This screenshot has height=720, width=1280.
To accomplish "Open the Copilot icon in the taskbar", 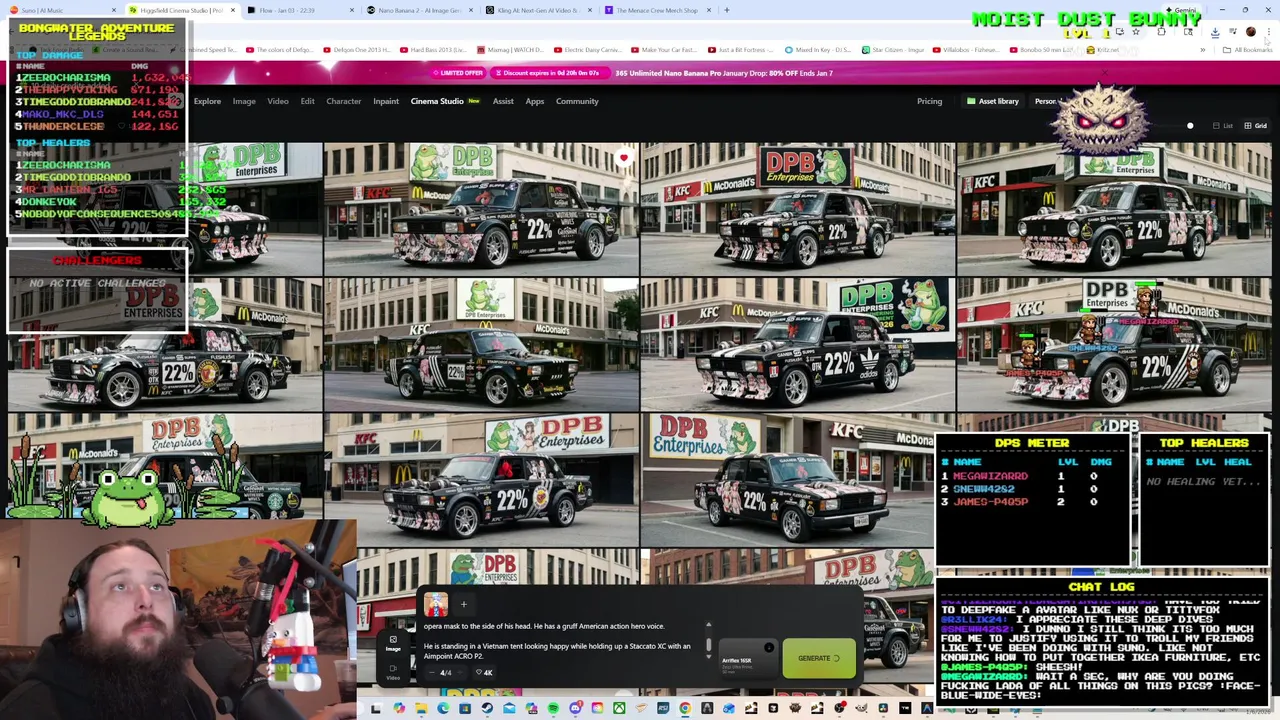I will [399, 708].
